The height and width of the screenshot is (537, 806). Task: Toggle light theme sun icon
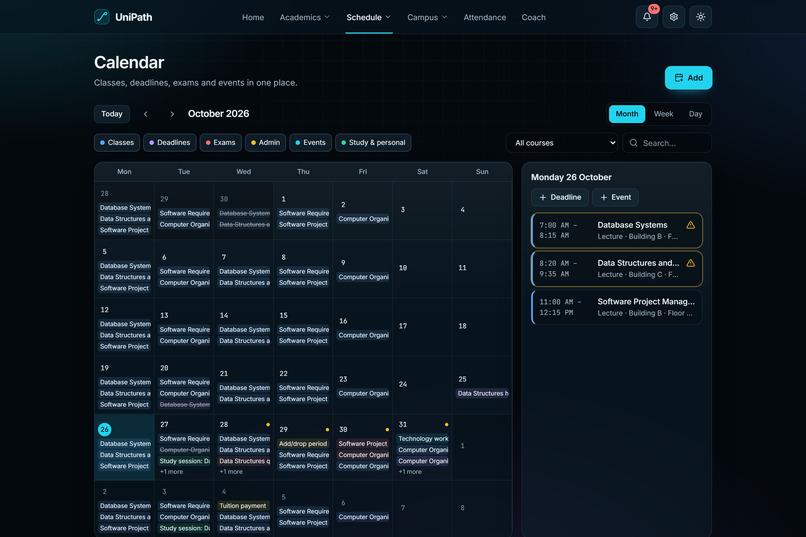pyautogui.click(x=701, y=17)
